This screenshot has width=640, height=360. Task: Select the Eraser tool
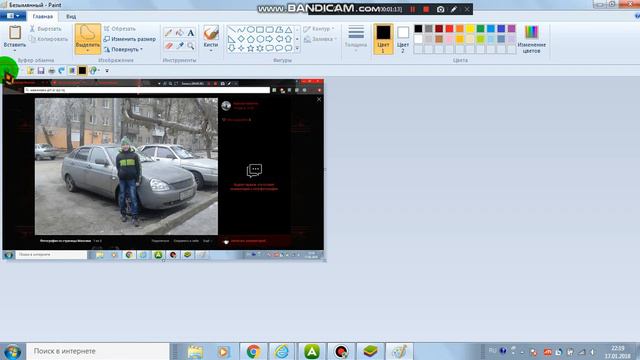pos(169,46)
